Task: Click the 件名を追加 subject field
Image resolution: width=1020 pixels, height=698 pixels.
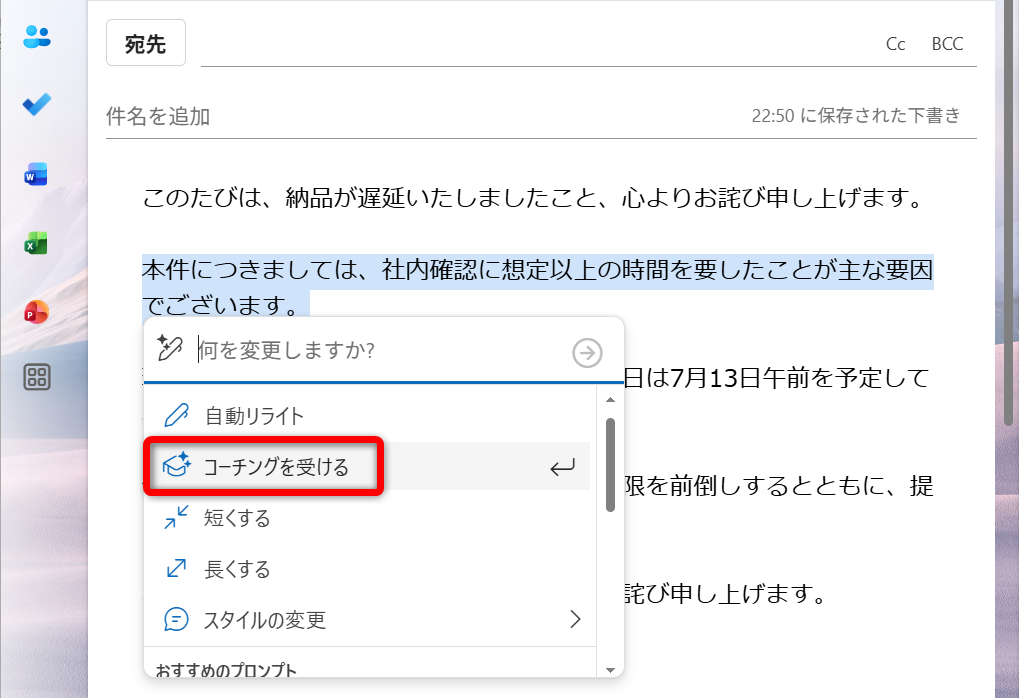Action: coord(428,116)
